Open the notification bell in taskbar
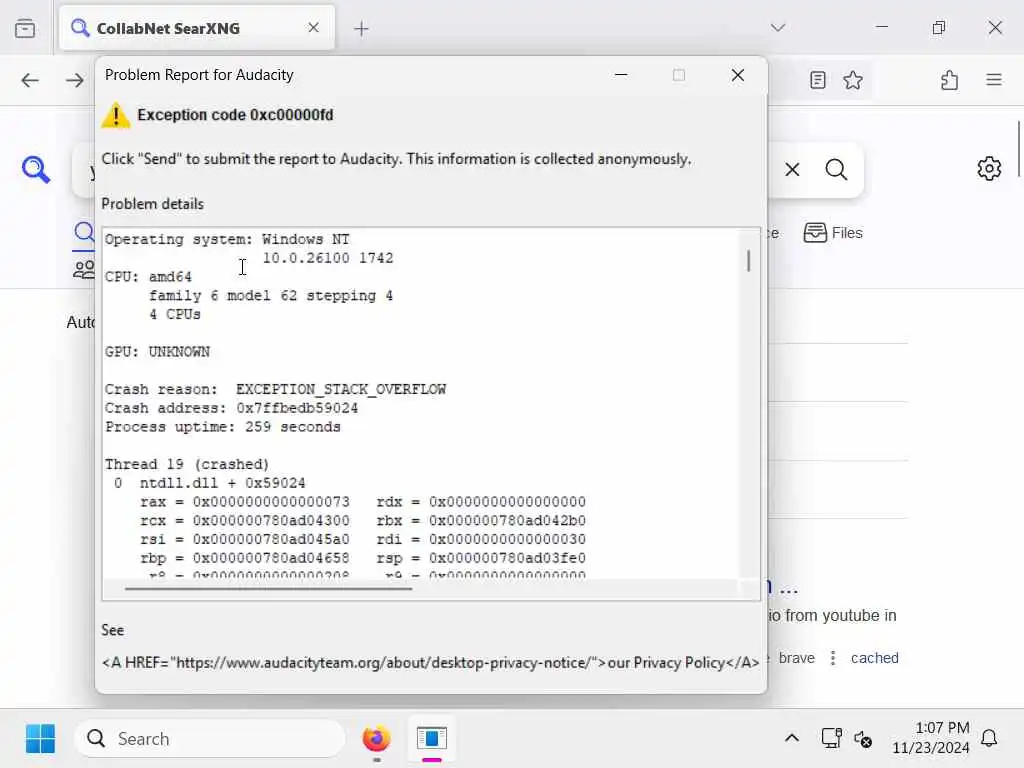Screen dimensions: 1024x768 coord(989,739)
